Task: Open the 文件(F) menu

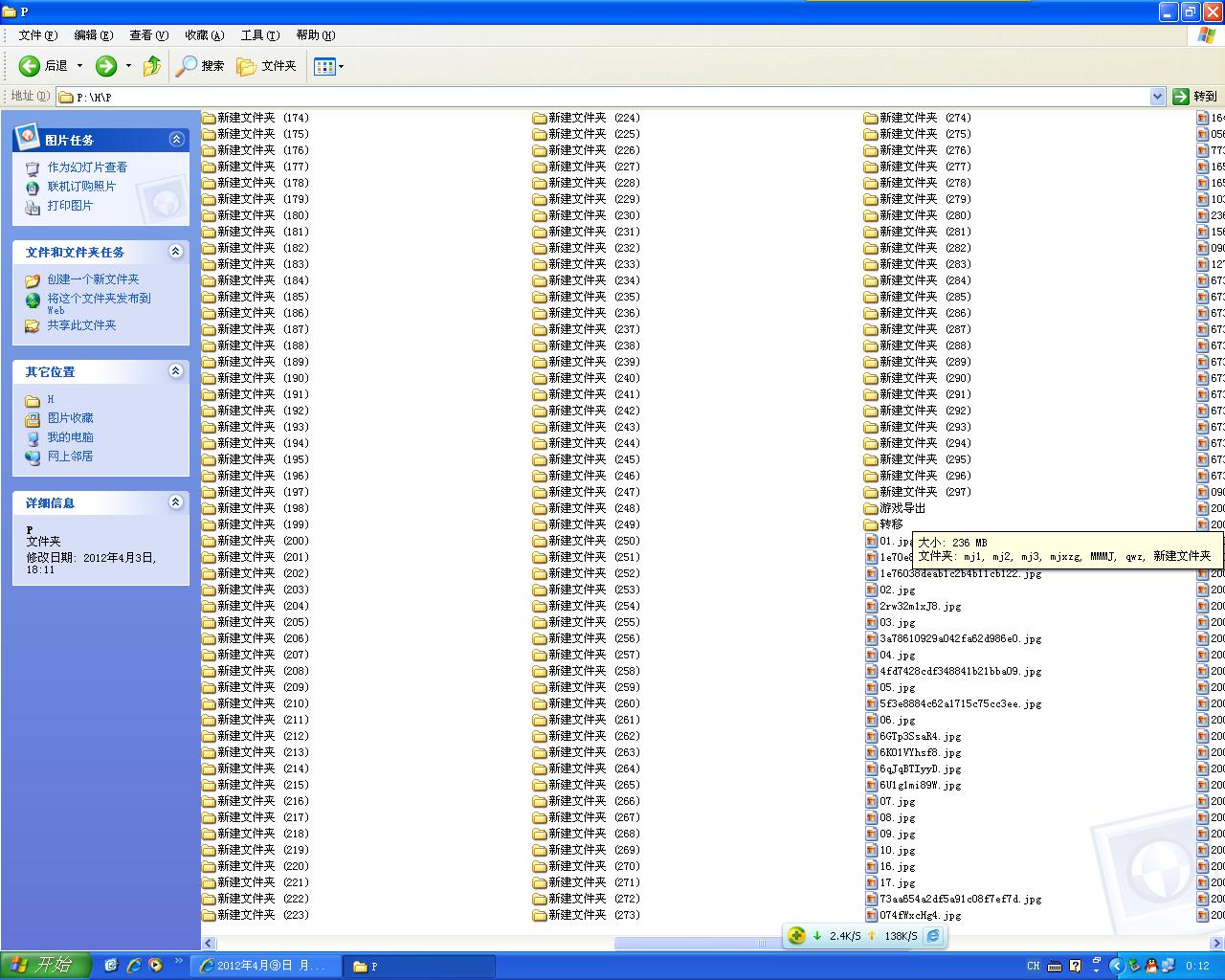Action: pyautogui.click(x=38, y=35)
